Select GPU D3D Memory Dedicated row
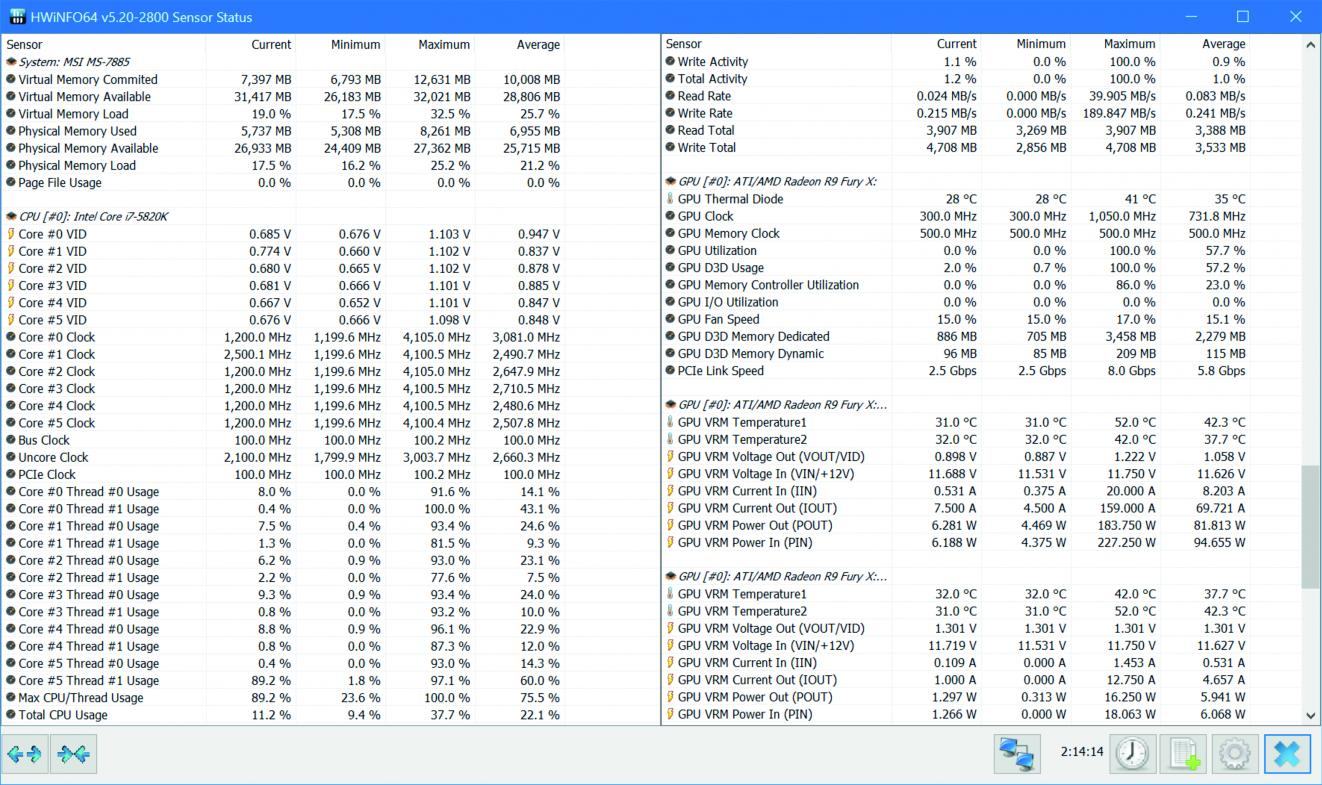The height and width of the screenshot is (785, 1322). pos(956,337)
